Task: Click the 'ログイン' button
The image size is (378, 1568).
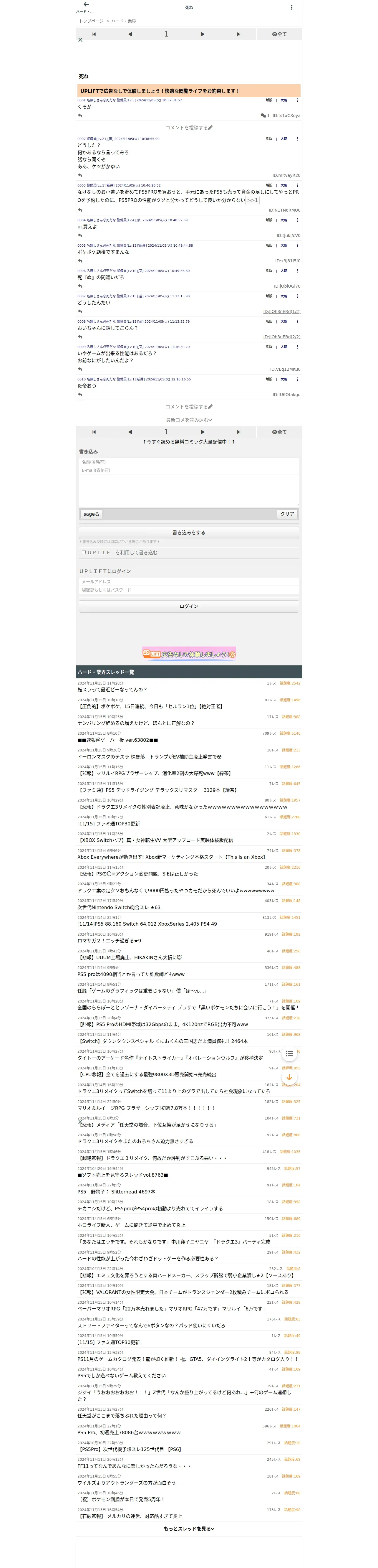Action: [x=189, y=606]
